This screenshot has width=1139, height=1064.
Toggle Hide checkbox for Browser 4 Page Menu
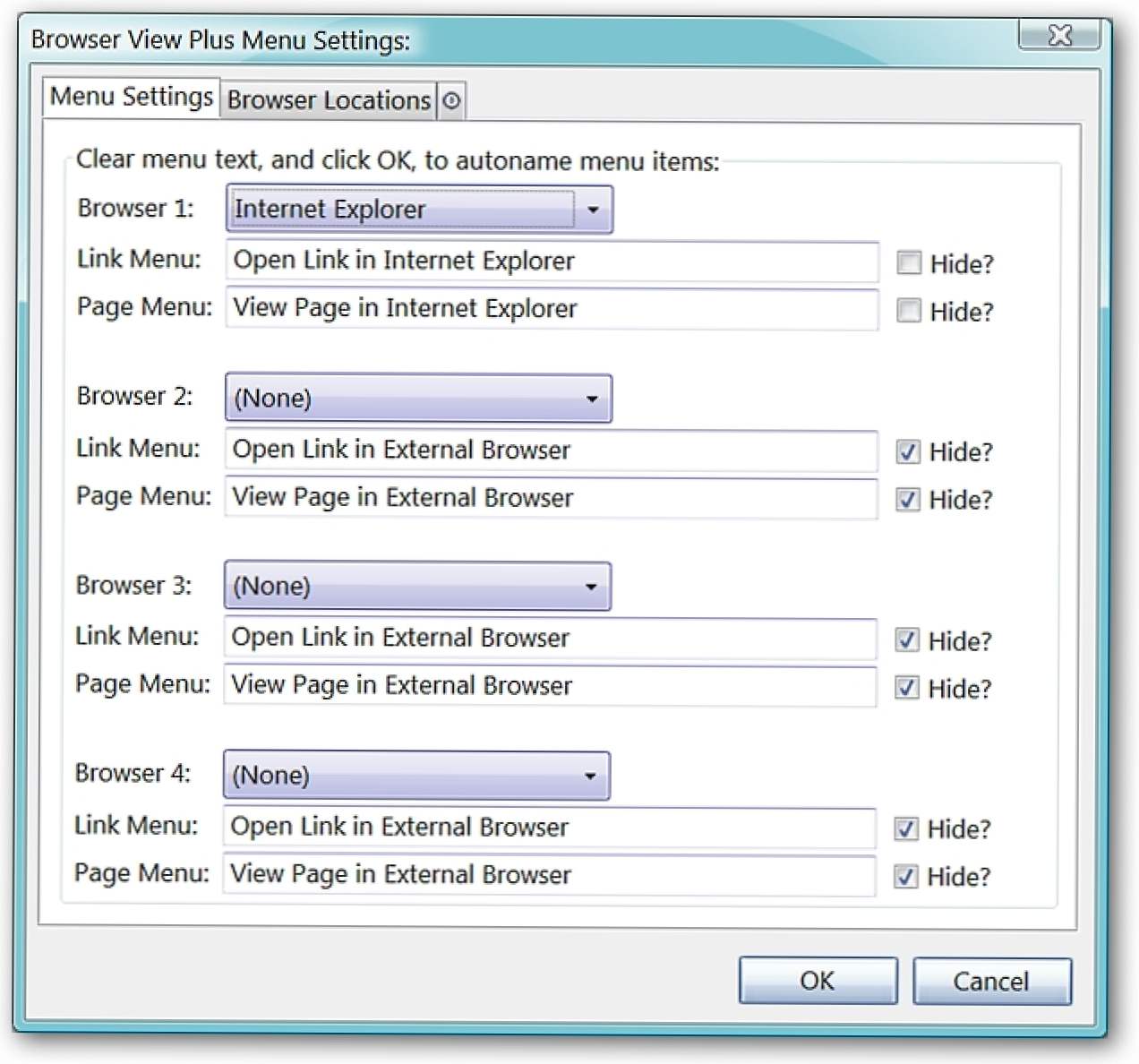pyautogui.click(x=906, y=876)
